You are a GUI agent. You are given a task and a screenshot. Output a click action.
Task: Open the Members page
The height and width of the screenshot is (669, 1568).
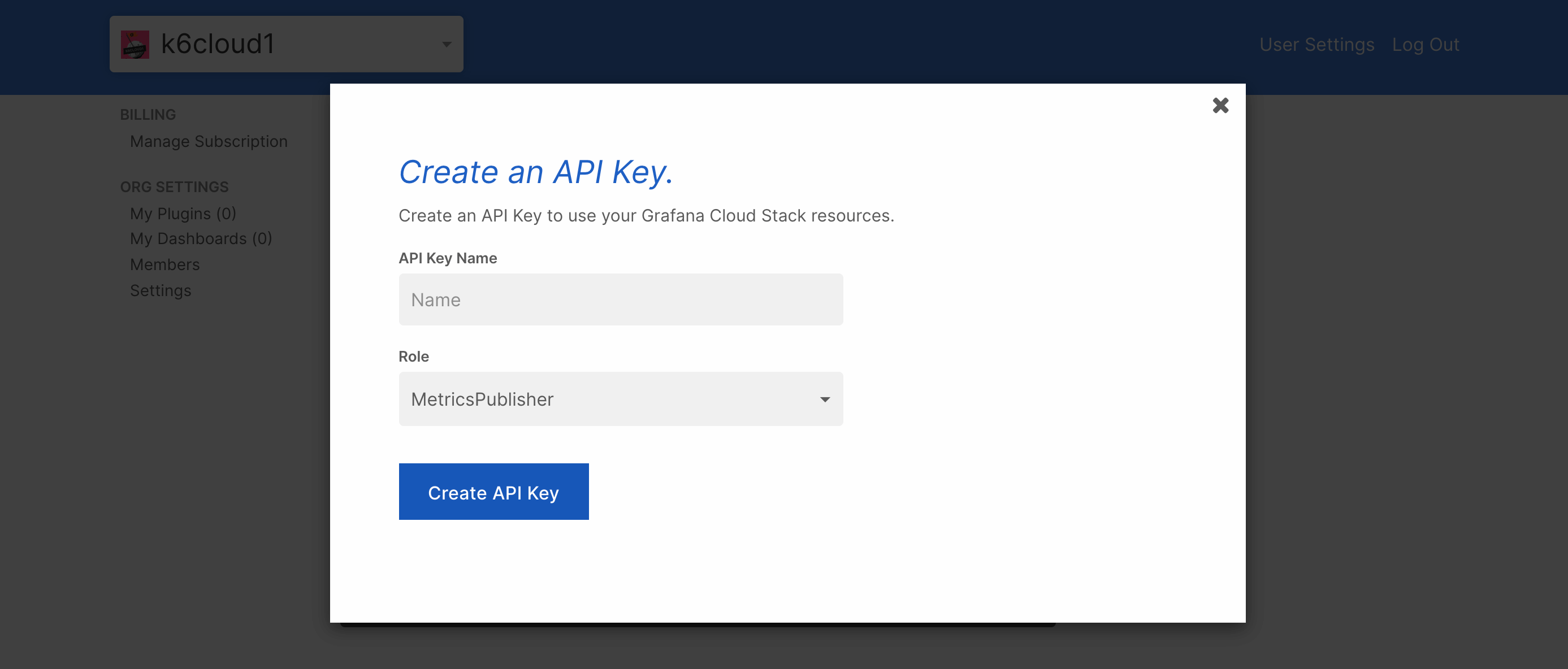(x=164, y=264)
